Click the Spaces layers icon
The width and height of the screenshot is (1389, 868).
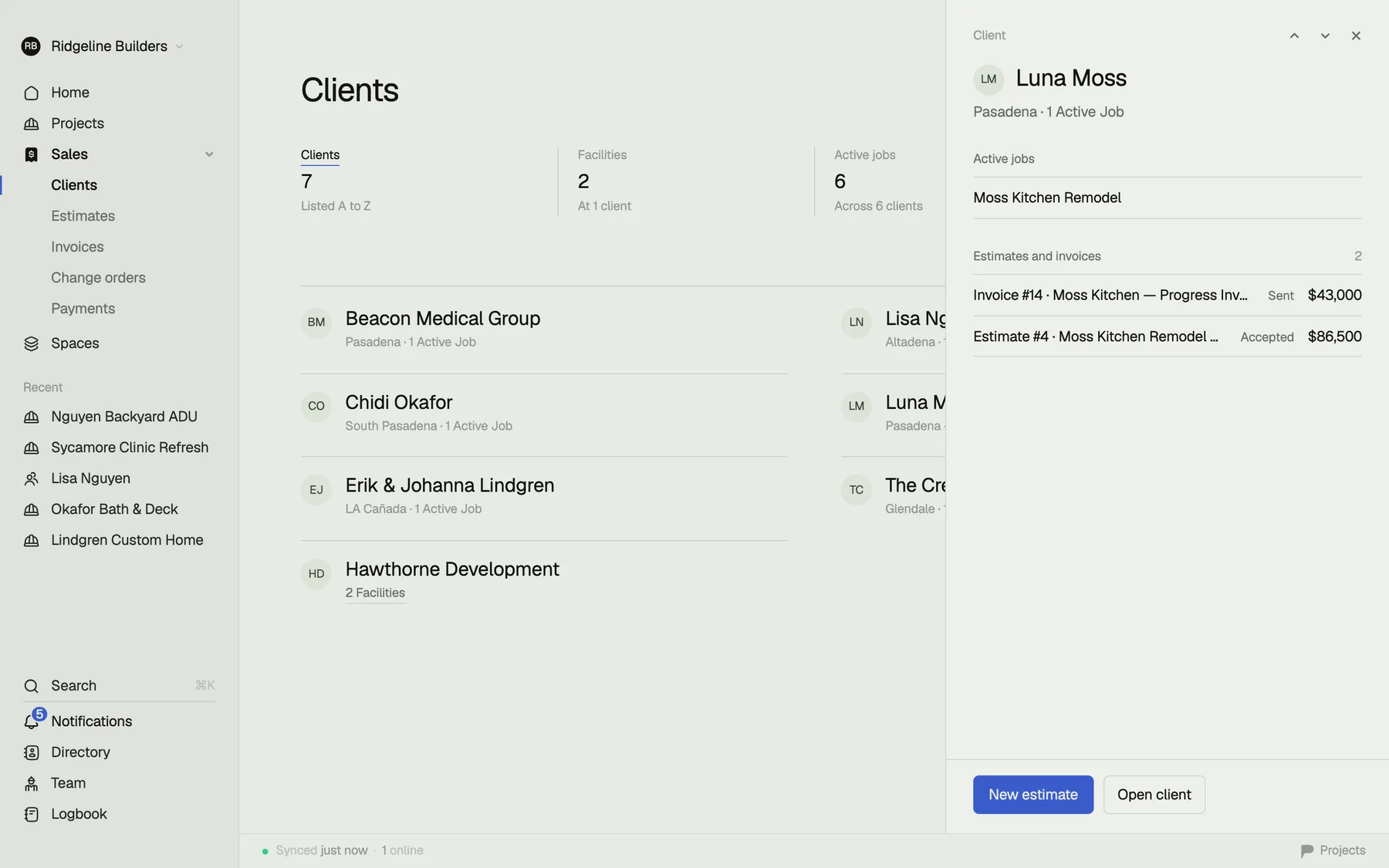(x=31, y=343)
